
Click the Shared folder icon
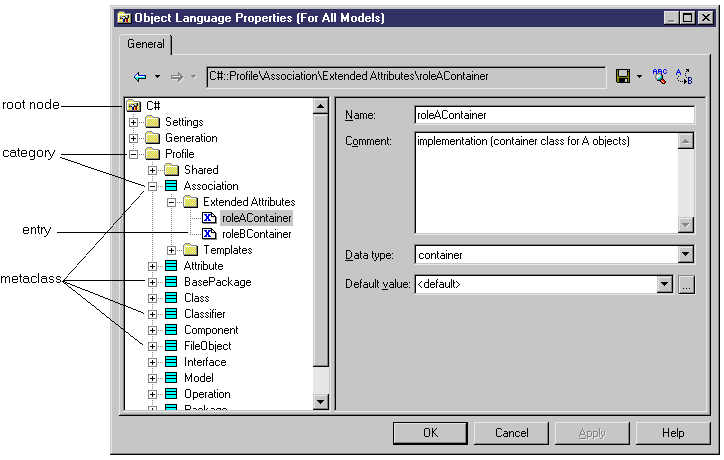(171, 170)
